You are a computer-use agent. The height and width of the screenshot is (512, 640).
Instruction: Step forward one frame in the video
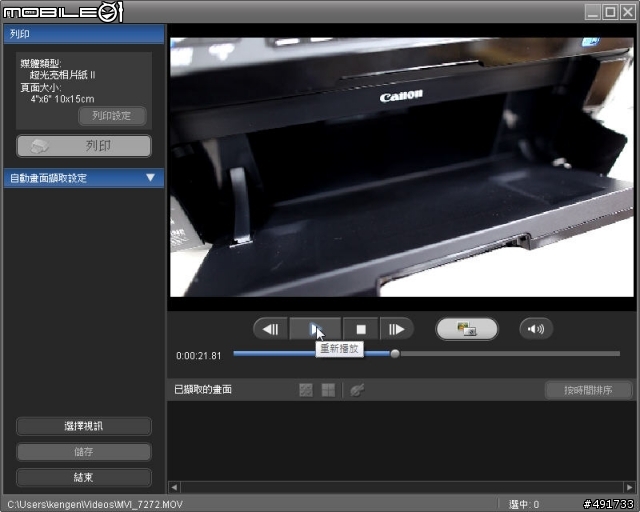pyautogui.click(x=396, y=329)
